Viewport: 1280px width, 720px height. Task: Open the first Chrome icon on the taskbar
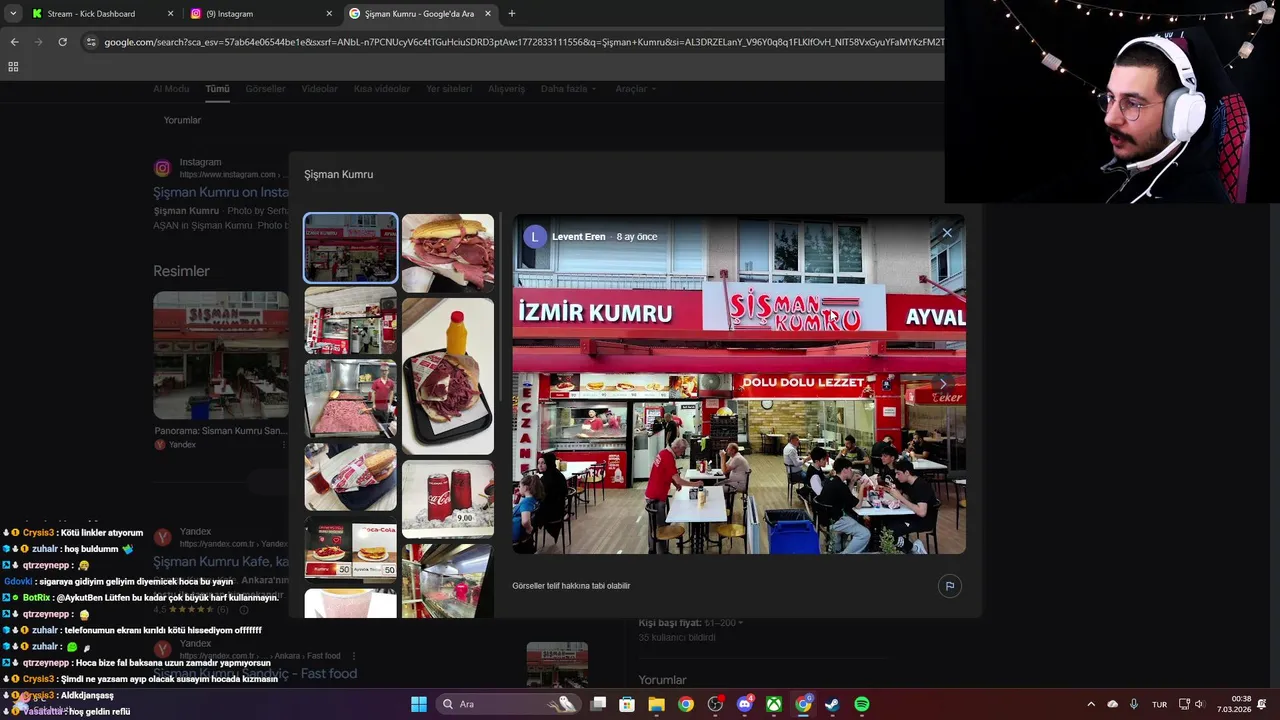685,704
